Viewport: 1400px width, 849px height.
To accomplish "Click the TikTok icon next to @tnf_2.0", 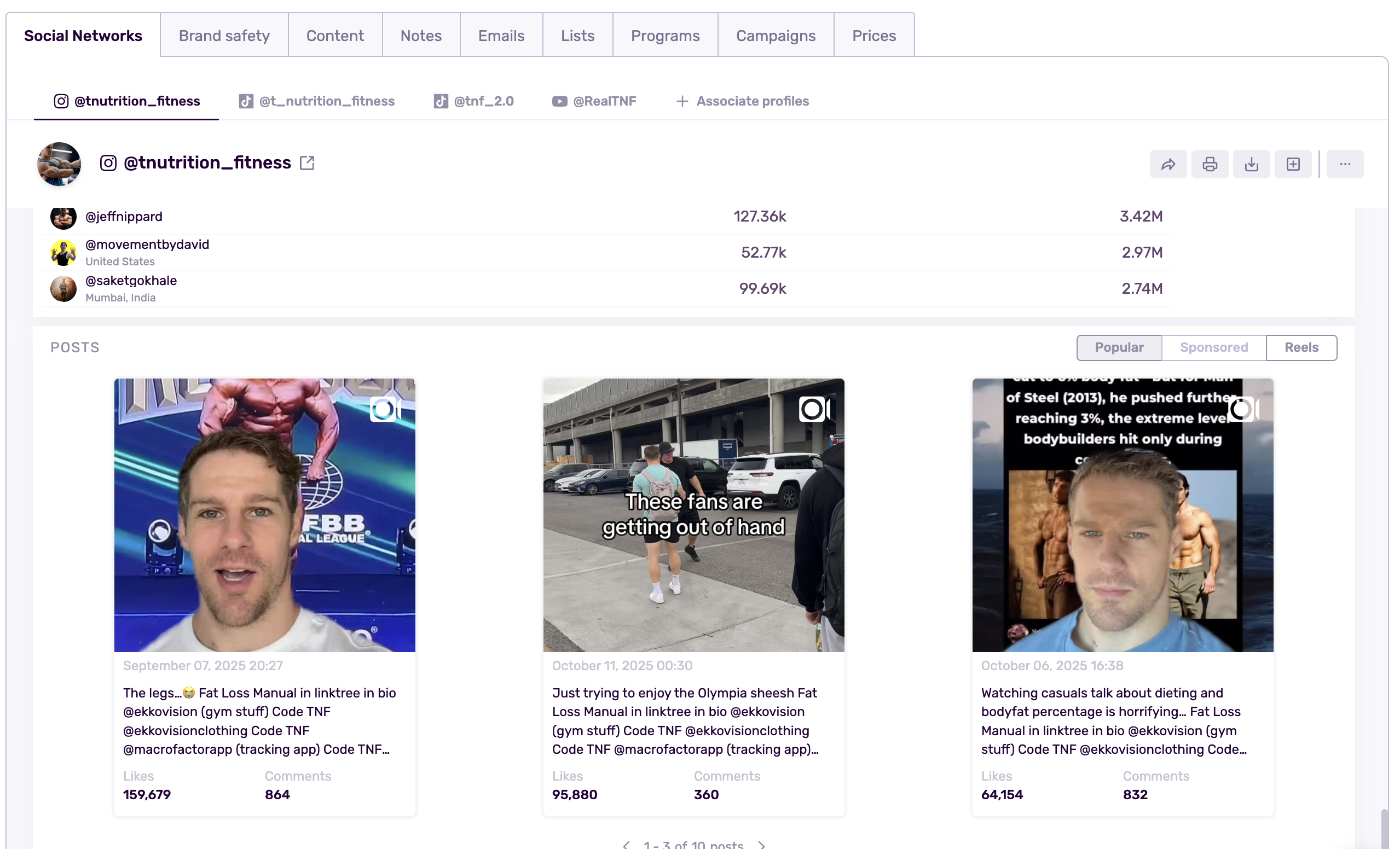I will coord(441,101).
